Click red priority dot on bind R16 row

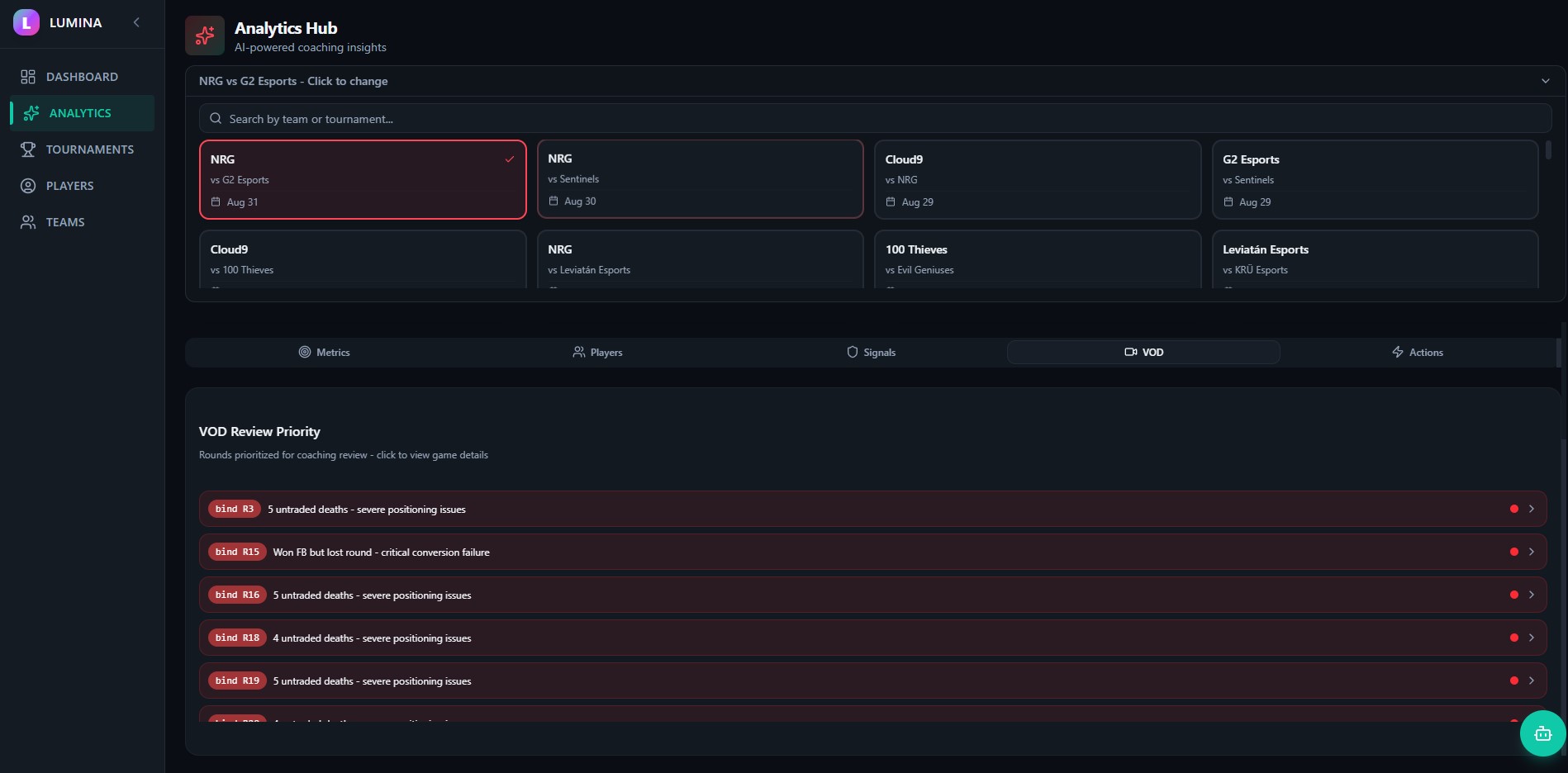click(x=1514, y=595)
